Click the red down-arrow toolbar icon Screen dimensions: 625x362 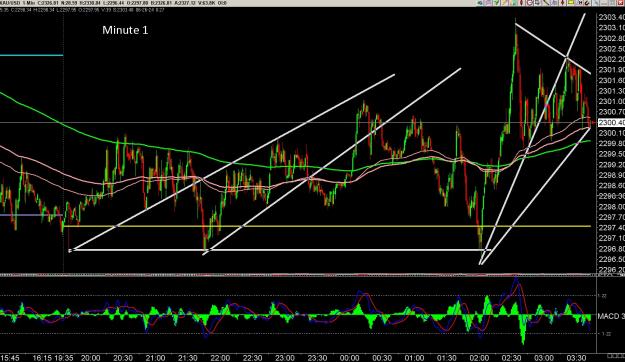[x=562, y=3]
